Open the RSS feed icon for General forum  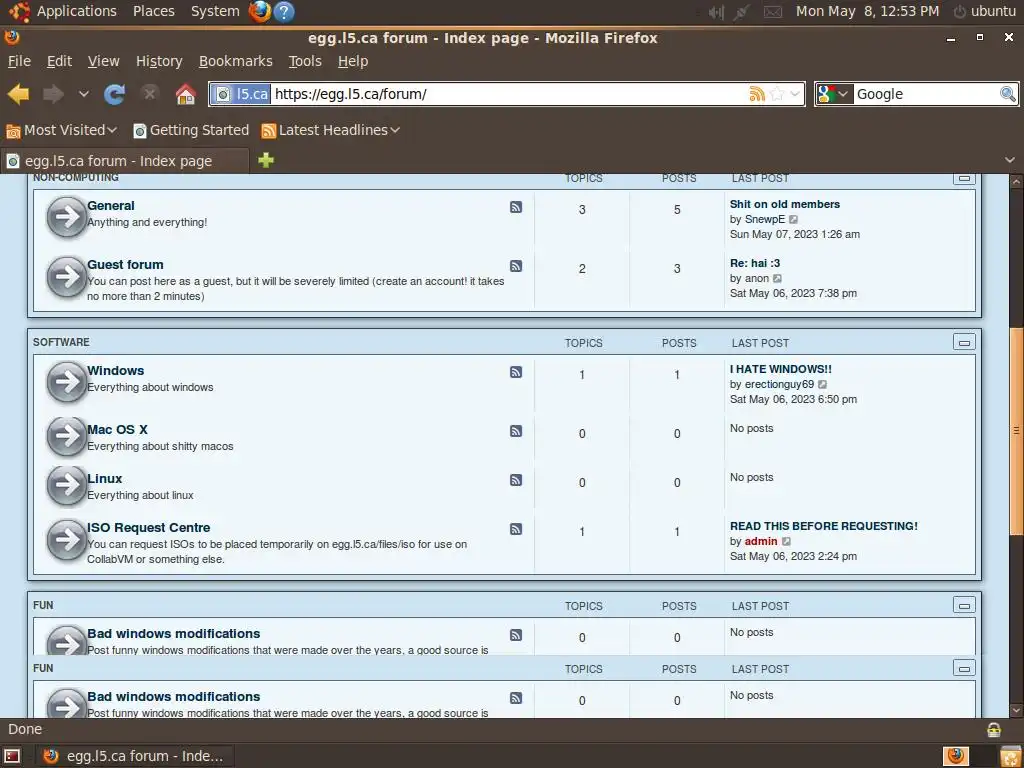coord(516,207)
